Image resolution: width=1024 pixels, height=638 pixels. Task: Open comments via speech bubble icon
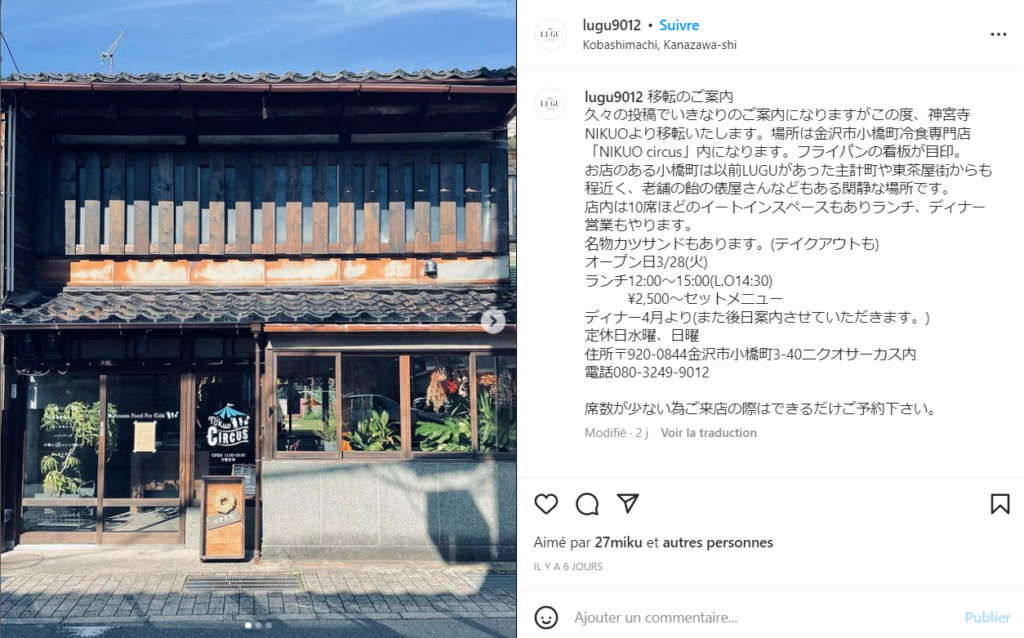(587, 504)
